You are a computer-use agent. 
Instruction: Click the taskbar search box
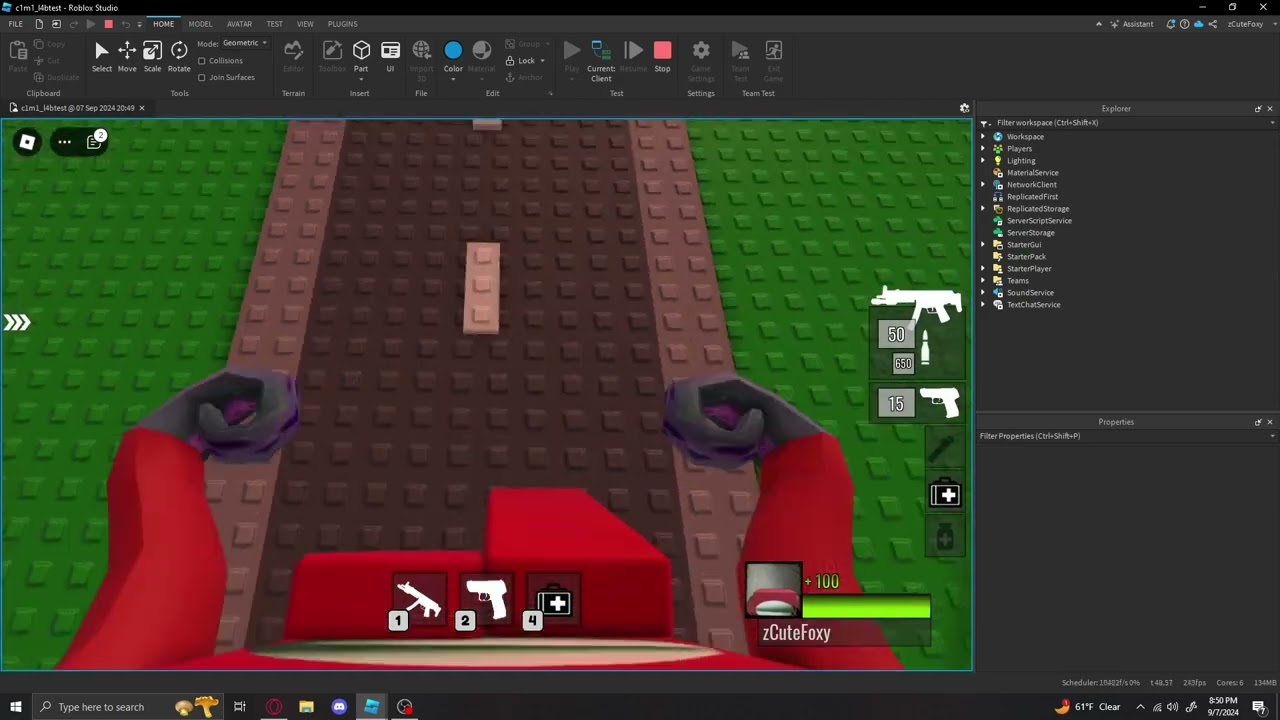[x=127, y=707]
